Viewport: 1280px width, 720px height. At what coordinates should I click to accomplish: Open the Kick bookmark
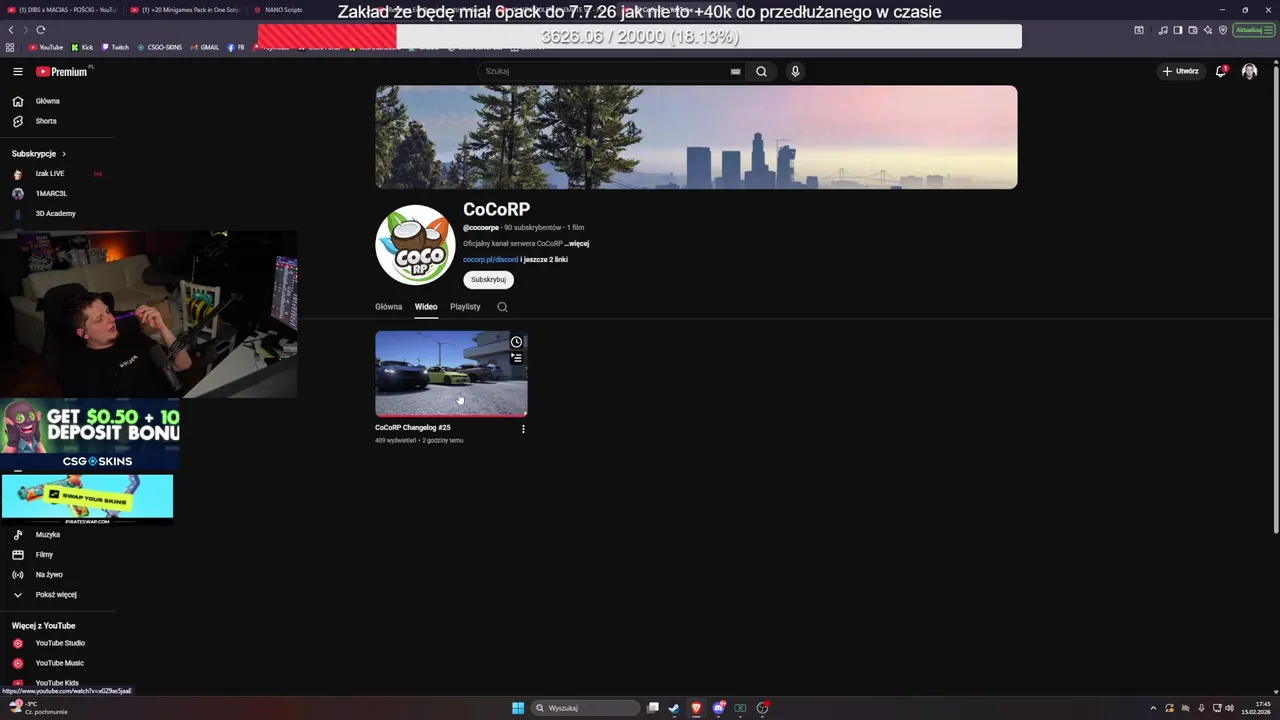coord(83,47)
